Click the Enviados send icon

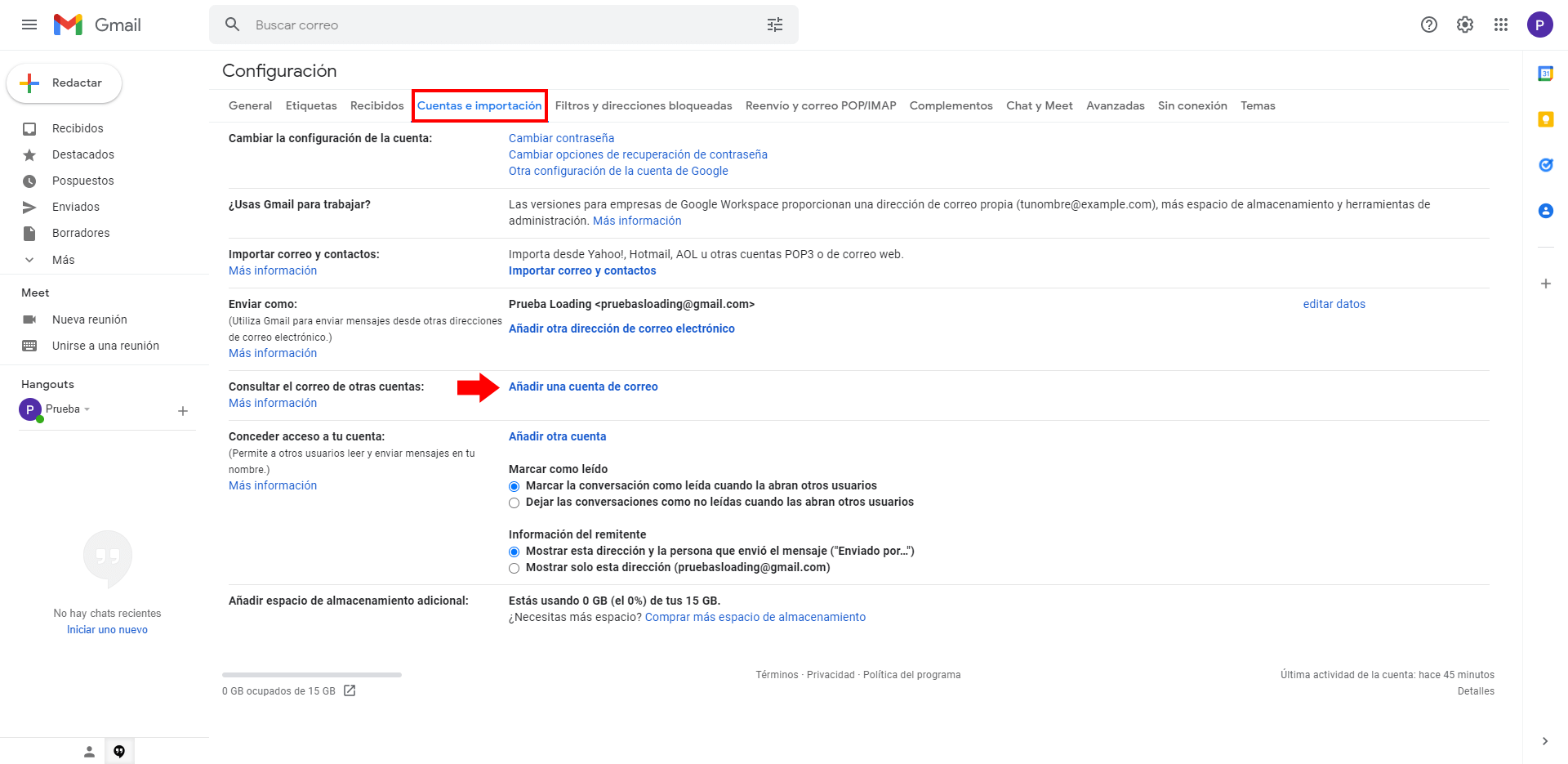(29, 207)
